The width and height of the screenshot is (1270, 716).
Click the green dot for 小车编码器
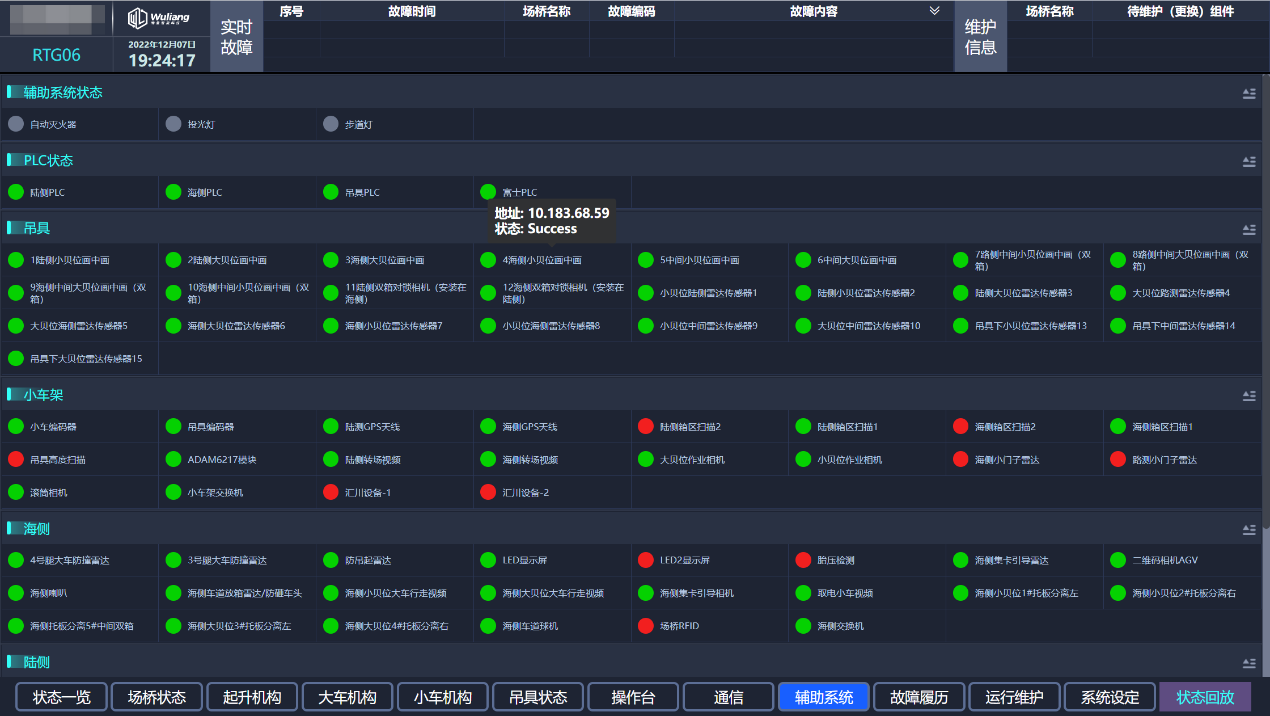point(16,427)
